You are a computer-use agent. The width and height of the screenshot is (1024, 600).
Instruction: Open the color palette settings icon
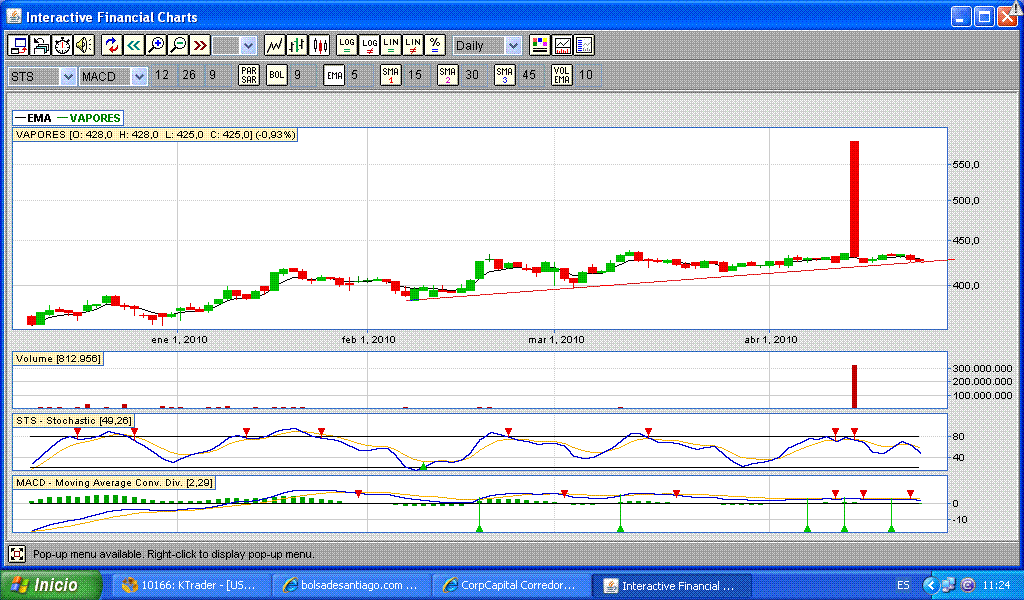point(539,45)
